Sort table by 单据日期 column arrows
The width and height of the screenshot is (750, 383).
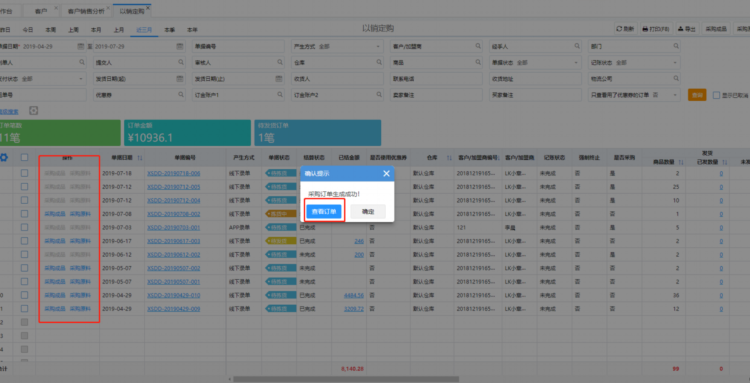click(140, 157)
